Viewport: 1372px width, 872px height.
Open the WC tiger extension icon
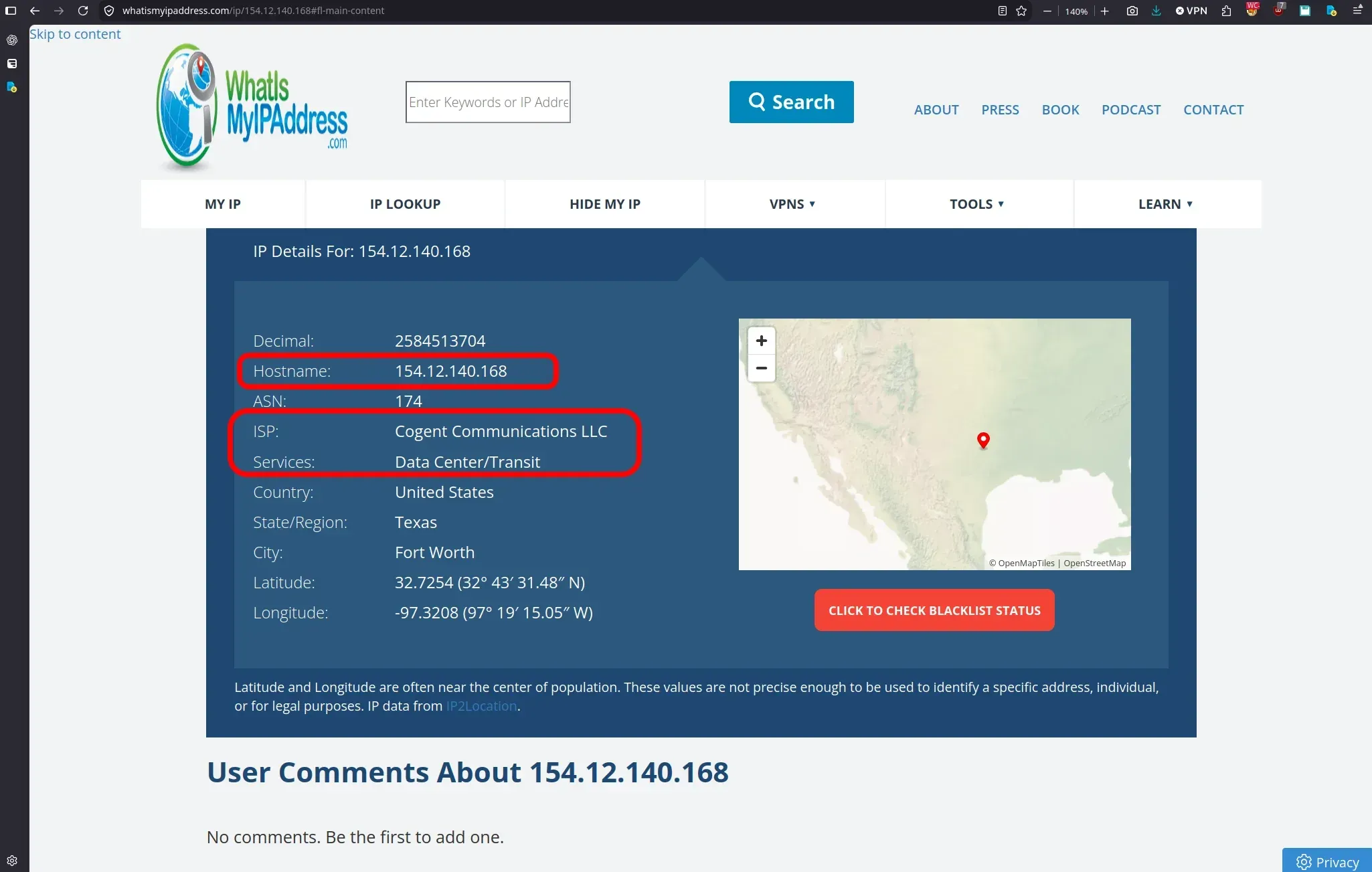coord(1252,9)
